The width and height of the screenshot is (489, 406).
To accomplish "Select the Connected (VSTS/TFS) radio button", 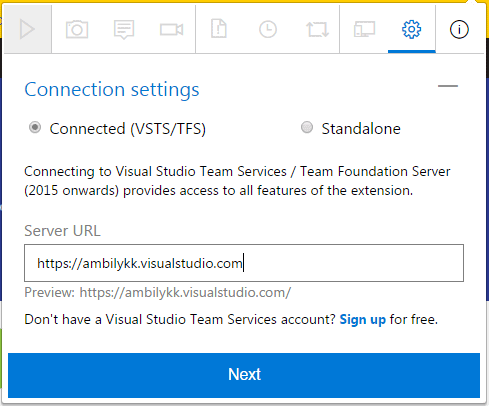I will point(35,127).
